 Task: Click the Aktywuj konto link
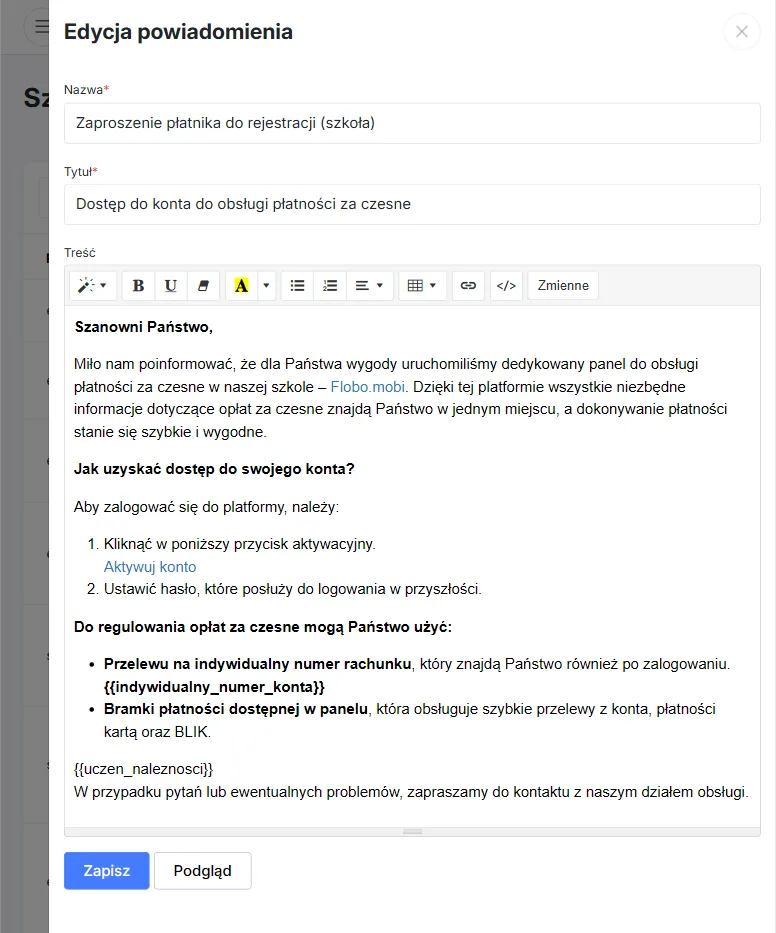click(150, 566)
